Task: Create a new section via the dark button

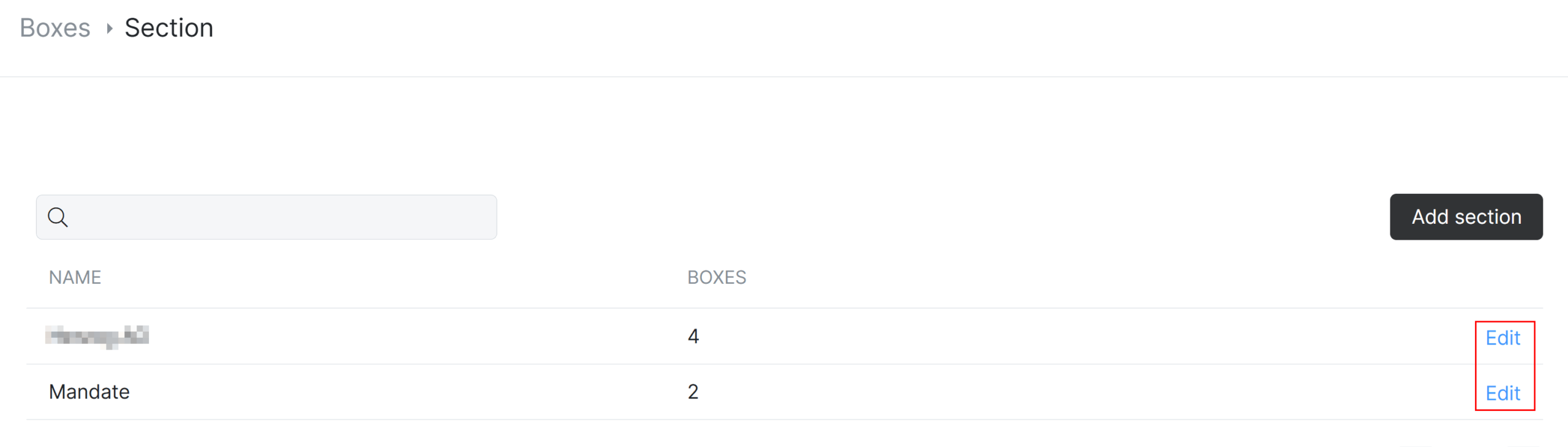Action: [1466, 217]
